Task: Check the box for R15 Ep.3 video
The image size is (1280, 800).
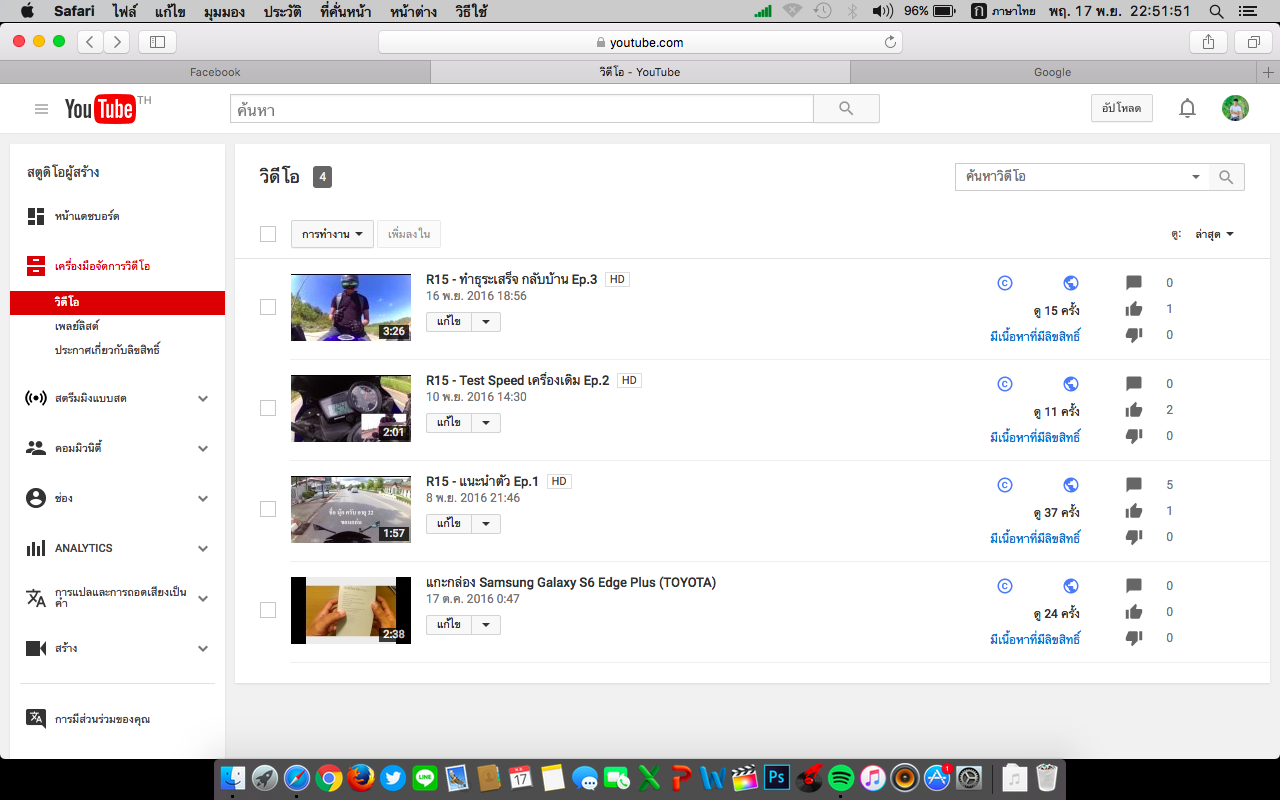Action: tap(268, 307)
